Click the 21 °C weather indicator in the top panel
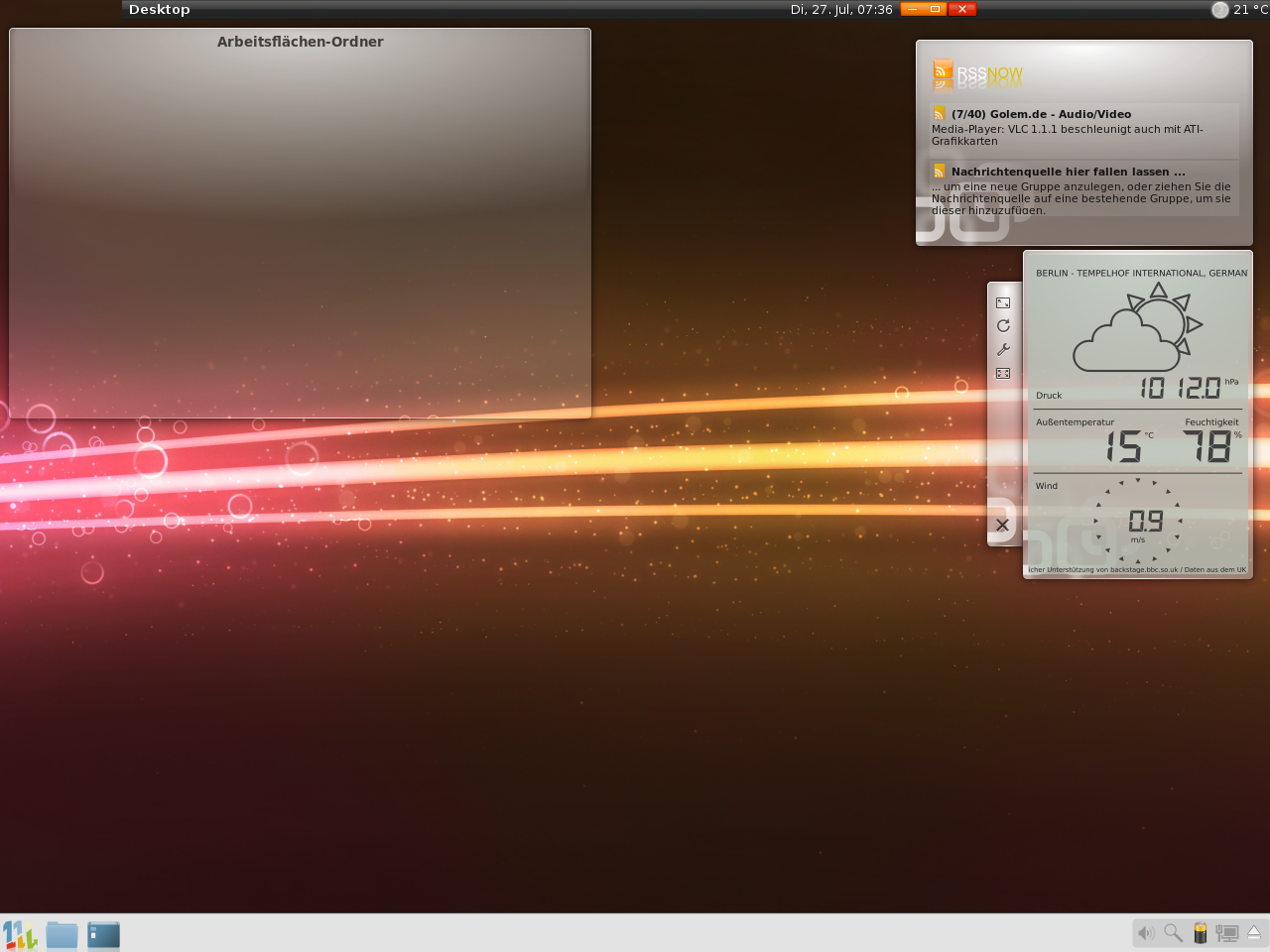 (1239, 10)
